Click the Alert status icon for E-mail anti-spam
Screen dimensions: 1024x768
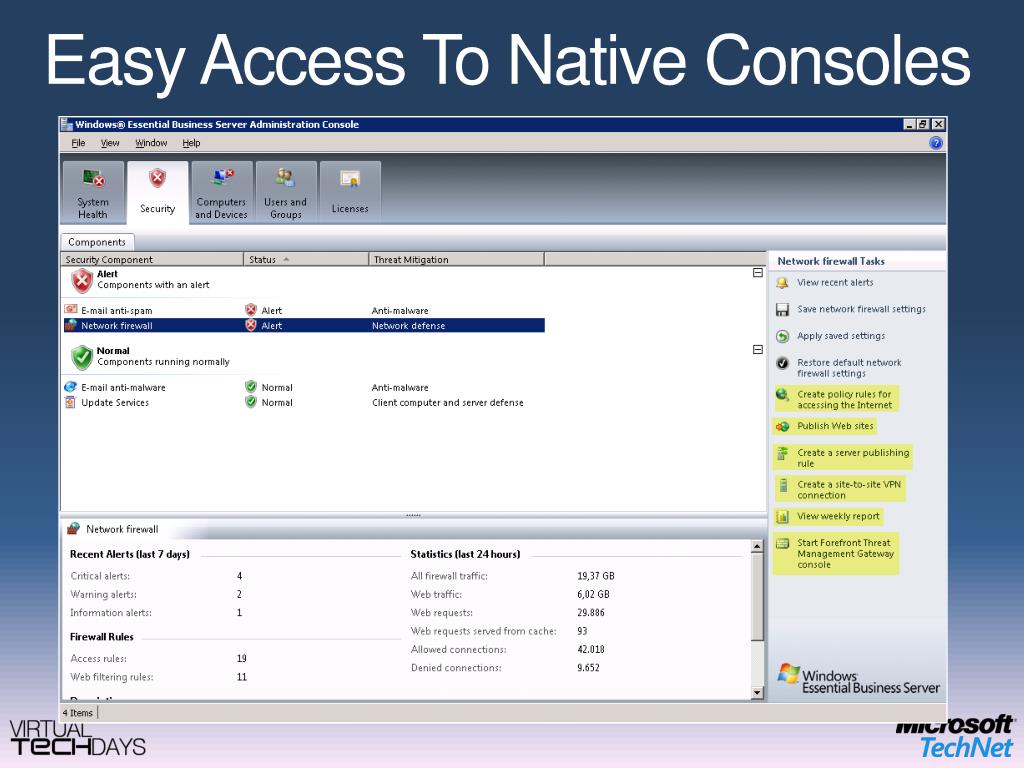[x=251, y=310]
